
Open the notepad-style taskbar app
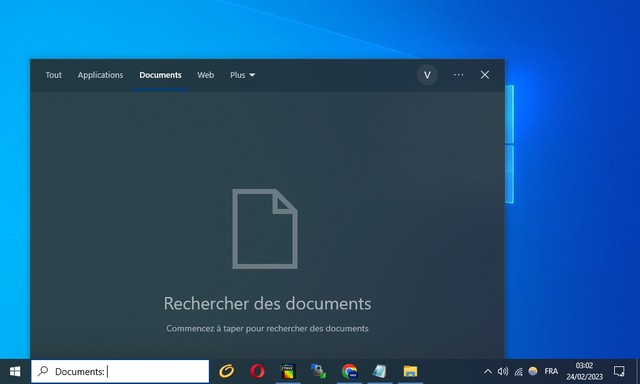point(380,371)
